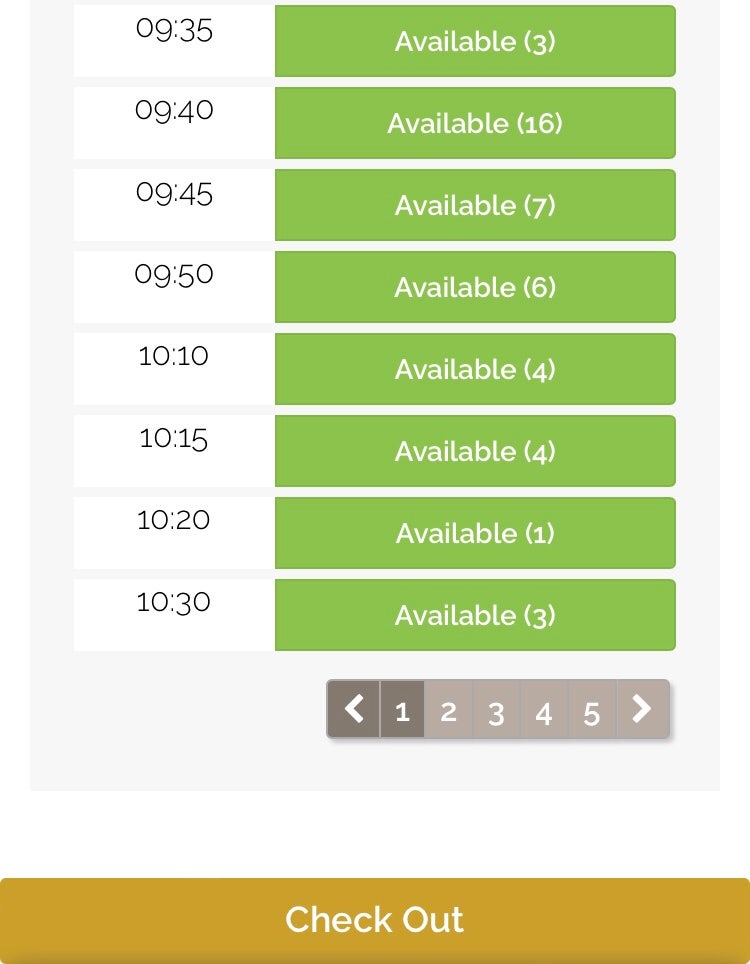The width and height of the screenshot is (750, 964).
Task: Select the 10:15 Available (4) slot
Action: (475, 451)
